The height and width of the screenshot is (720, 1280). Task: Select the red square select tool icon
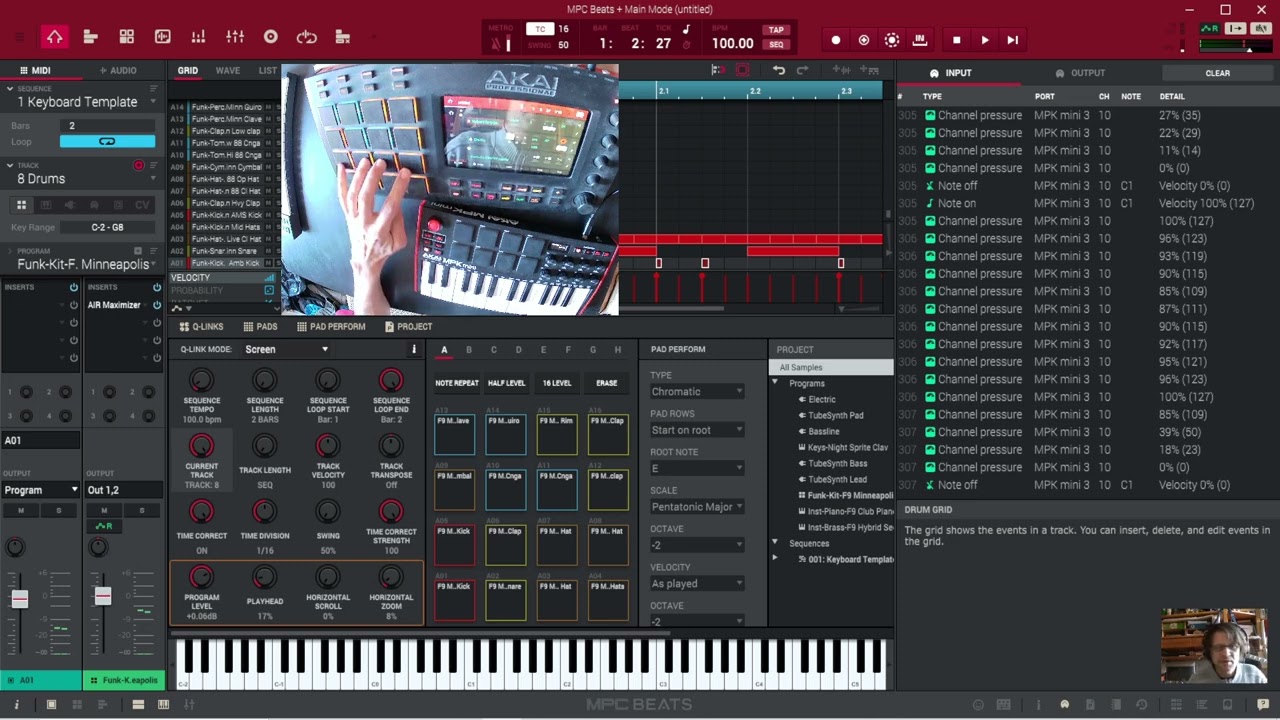(x=742, y=70)
